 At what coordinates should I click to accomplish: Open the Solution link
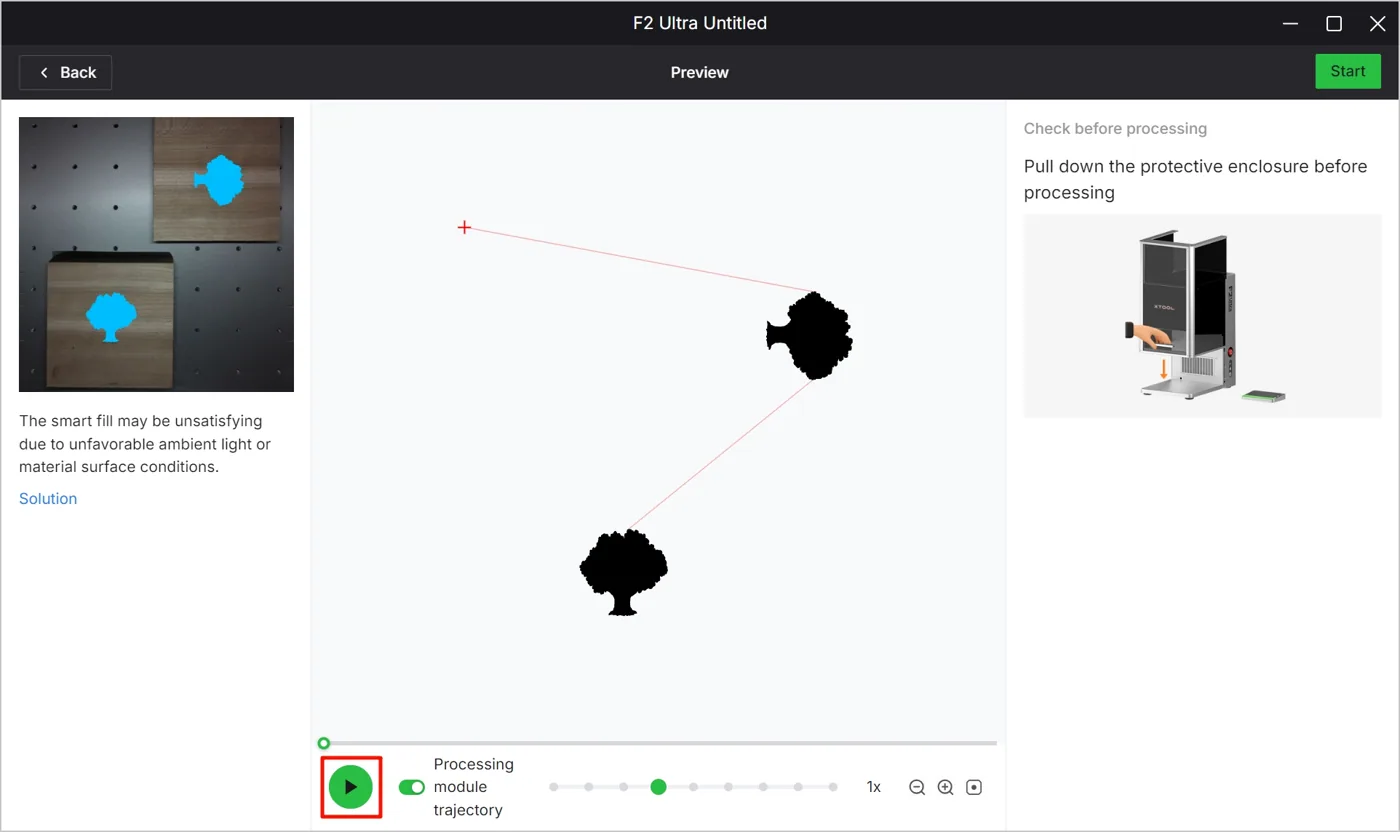48,498
